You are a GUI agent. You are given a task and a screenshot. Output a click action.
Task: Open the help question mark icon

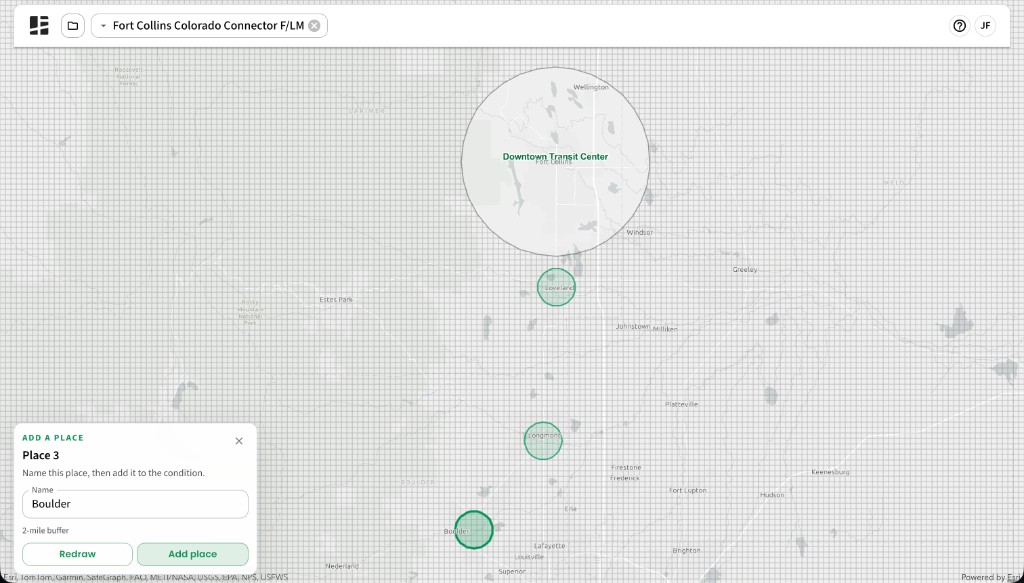point(959,25)
